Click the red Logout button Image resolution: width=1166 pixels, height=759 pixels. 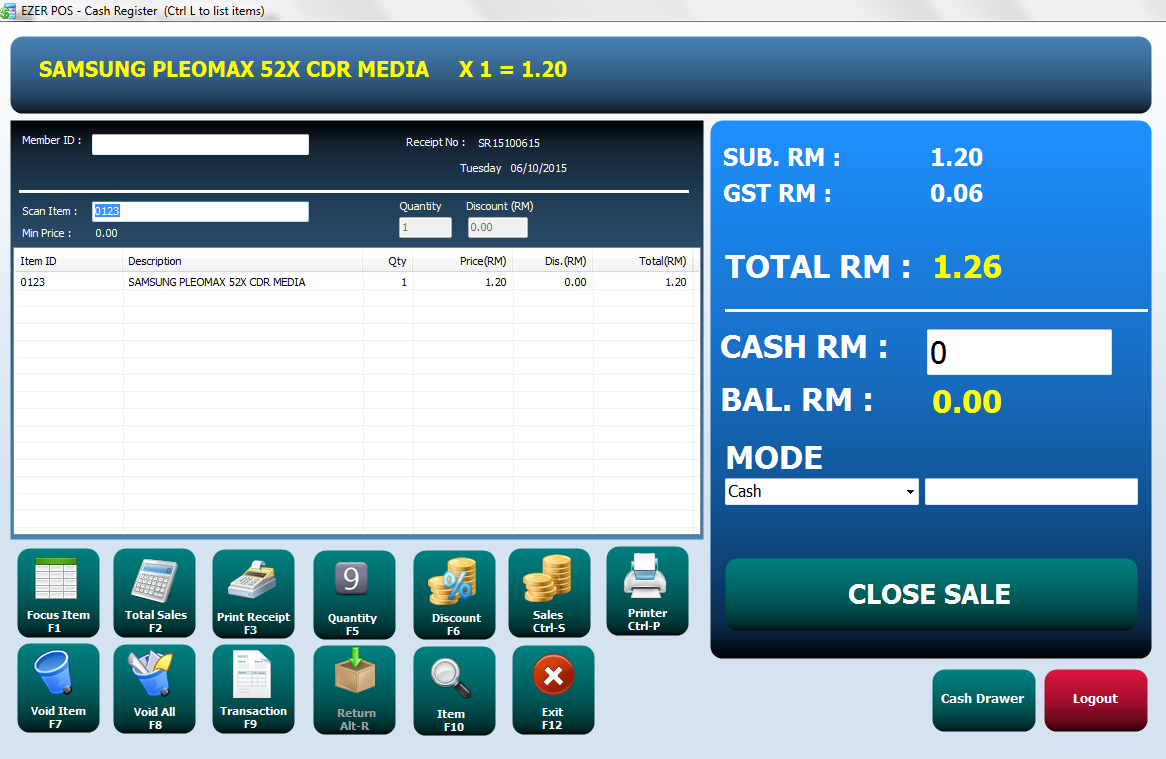pos(1095,700)
